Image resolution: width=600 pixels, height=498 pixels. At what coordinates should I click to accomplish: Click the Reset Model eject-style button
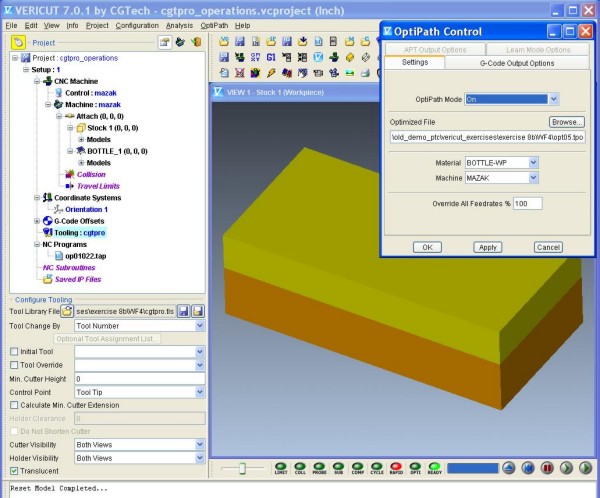[509, 468]
